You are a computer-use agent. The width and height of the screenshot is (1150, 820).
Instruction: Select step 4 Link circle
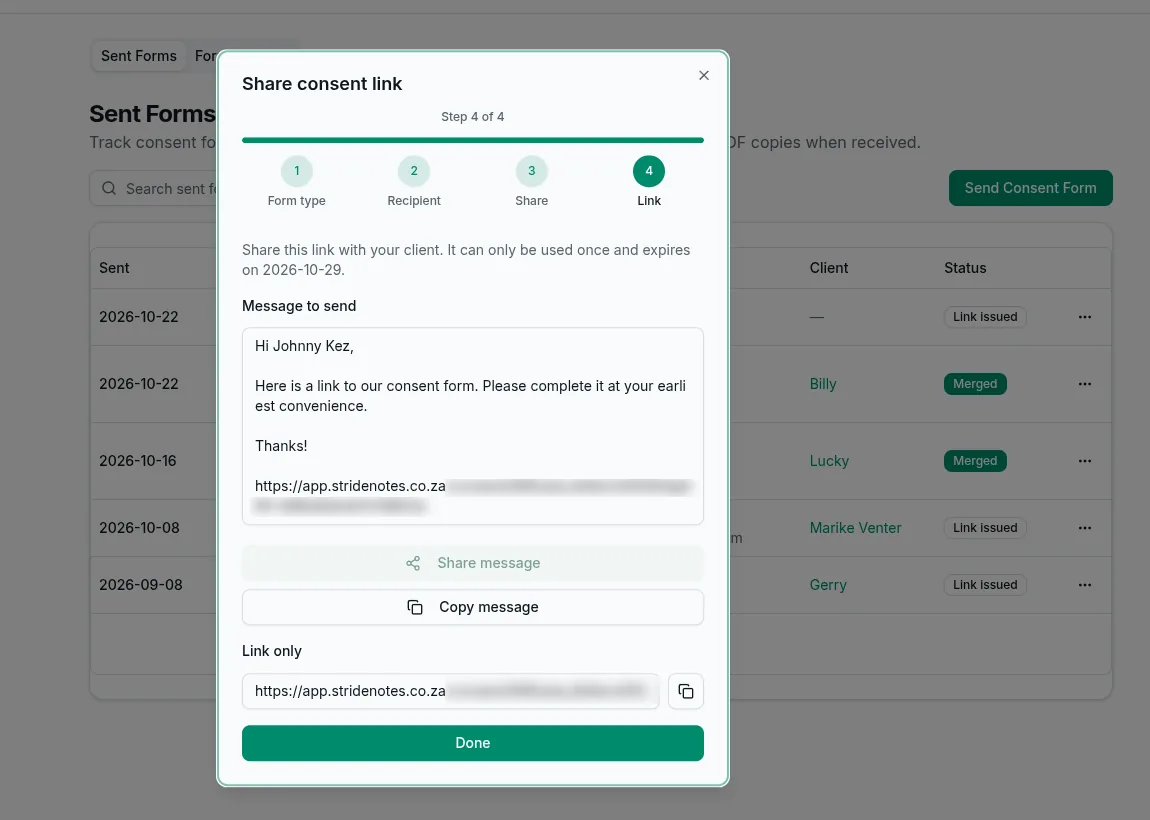(648, 171)
